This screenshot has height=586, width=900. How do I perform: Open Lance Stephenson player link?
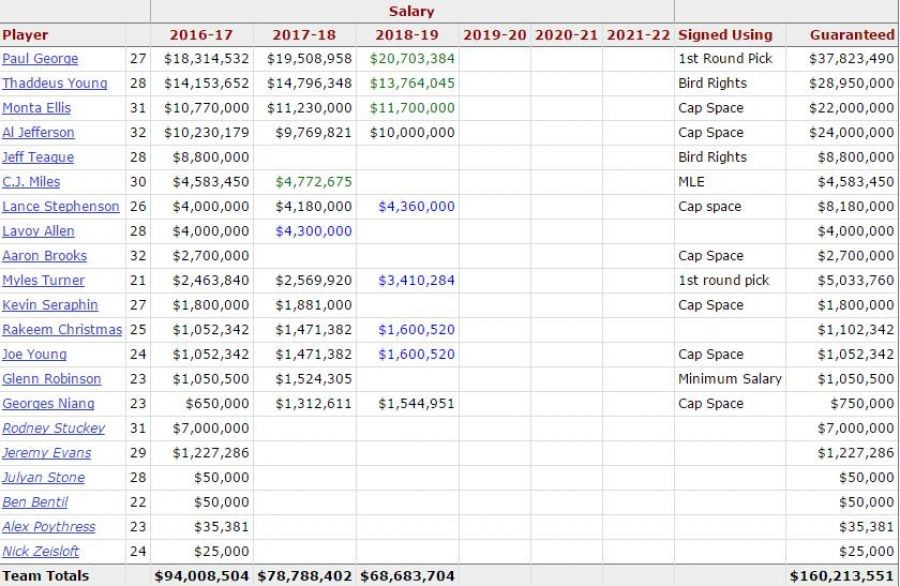[x=61, y=207]
